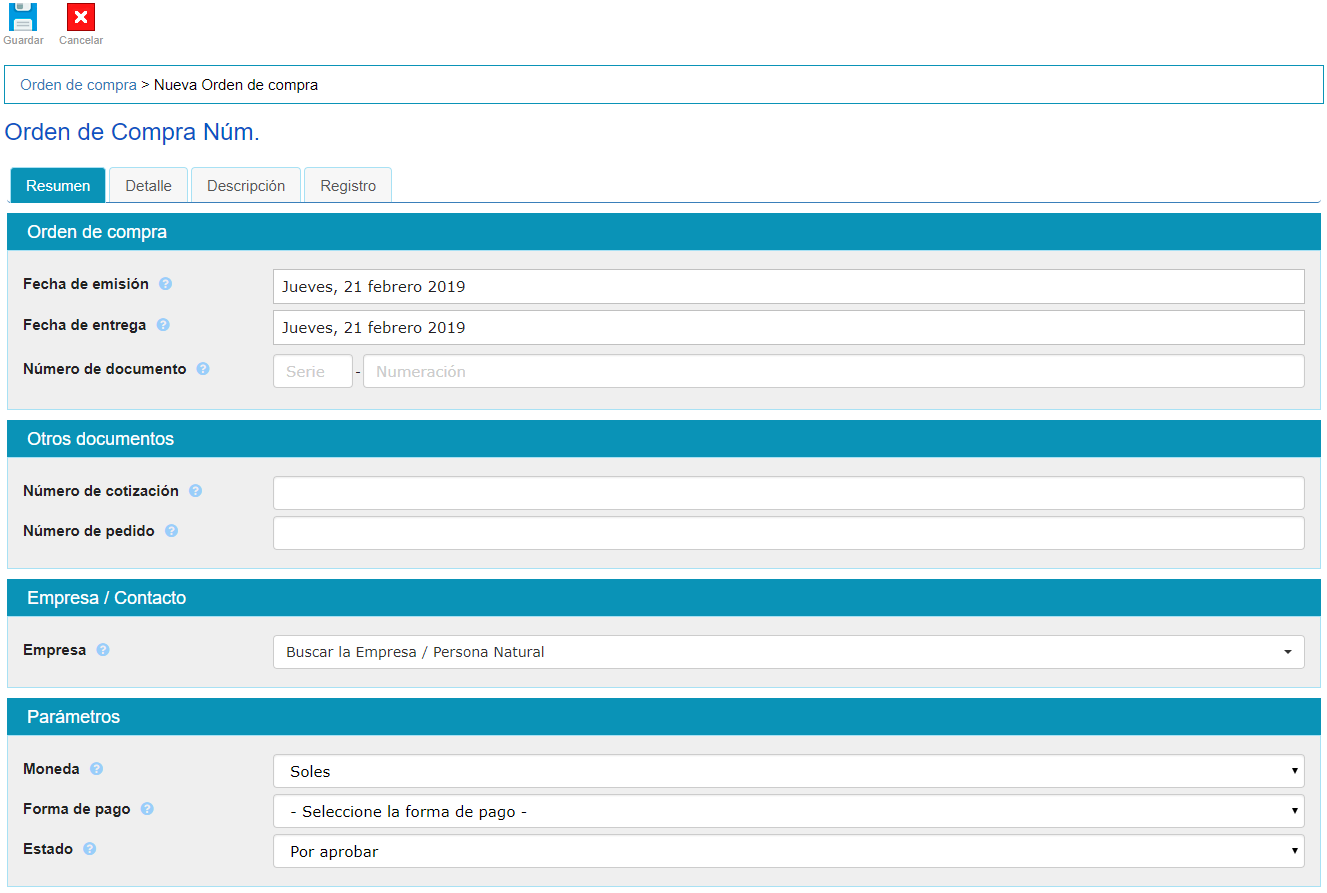The width and height of the screenshot is (1327, 893).
Task: Click the Orden de compra breadcrumb link
Action: point(78,85)
